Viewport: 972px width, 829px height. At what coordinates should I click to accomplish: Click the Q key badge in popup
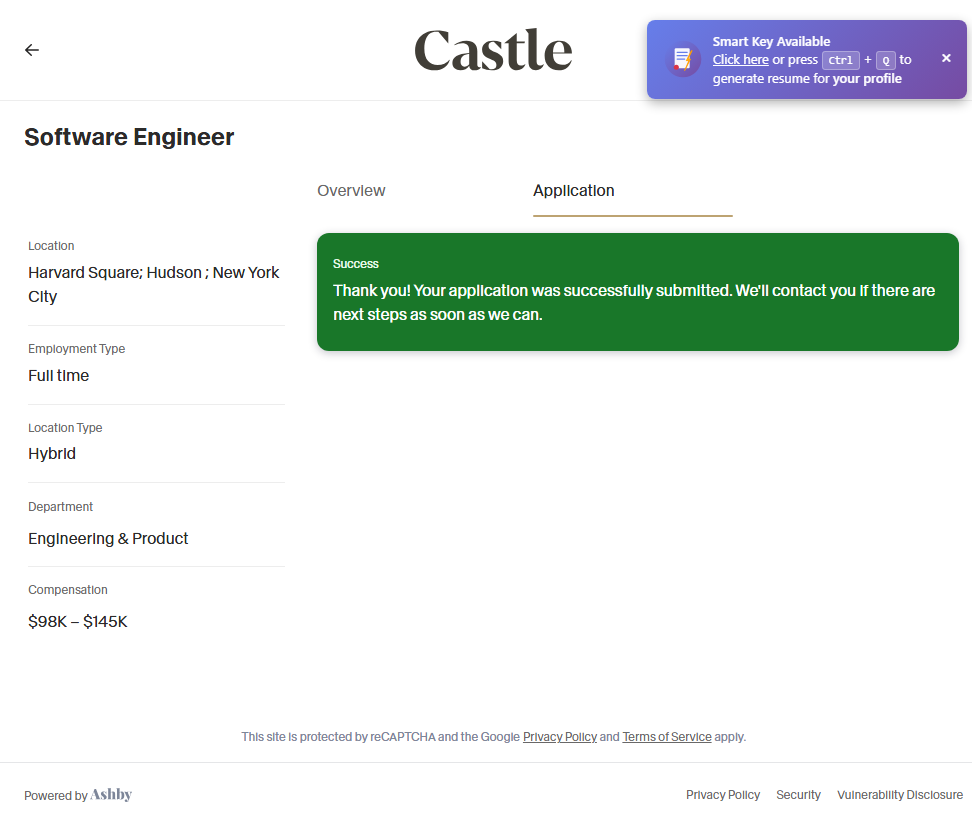[x=885, y=60]
